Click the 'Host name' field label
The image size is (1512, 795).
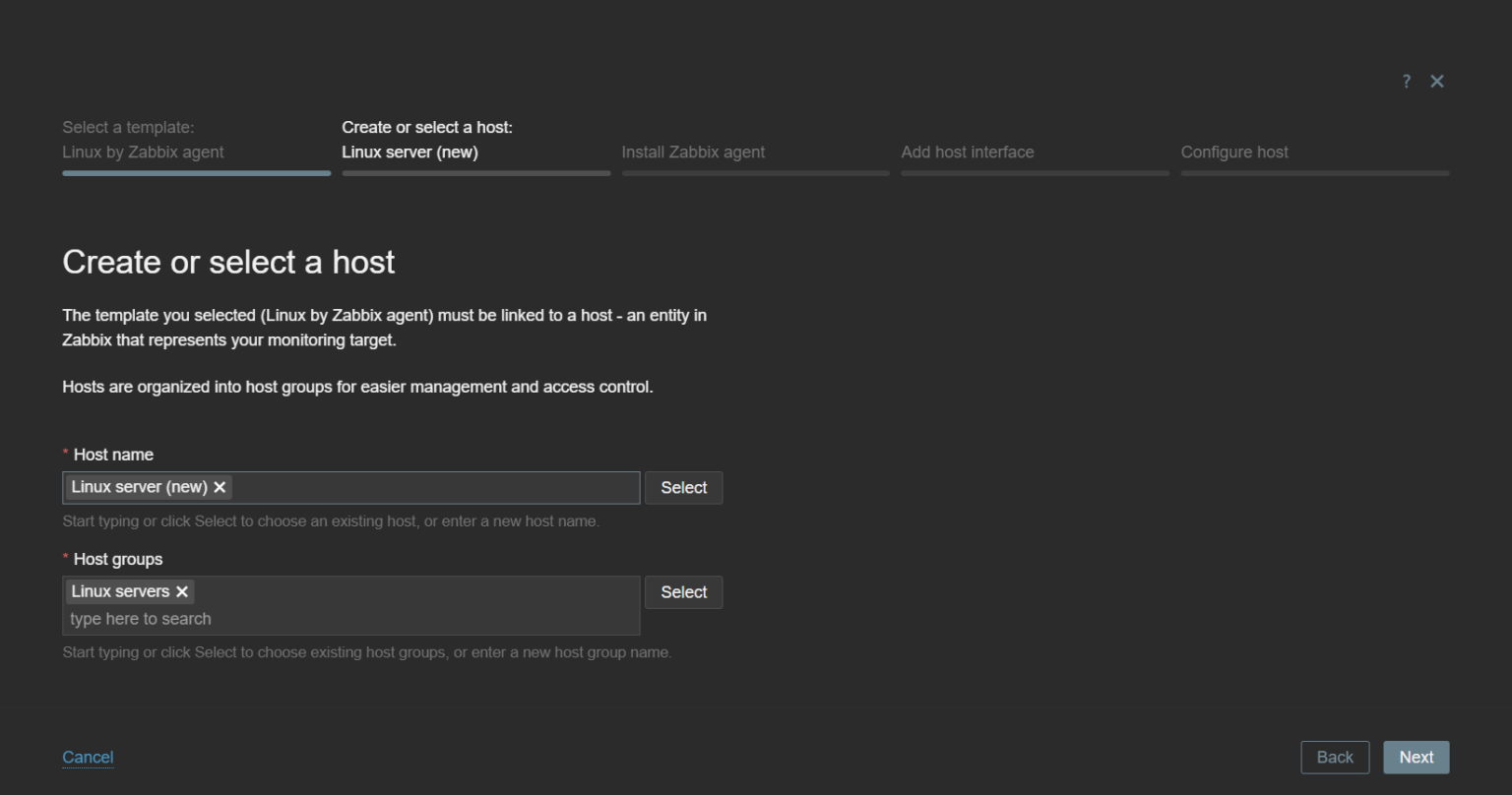[113, 455]
